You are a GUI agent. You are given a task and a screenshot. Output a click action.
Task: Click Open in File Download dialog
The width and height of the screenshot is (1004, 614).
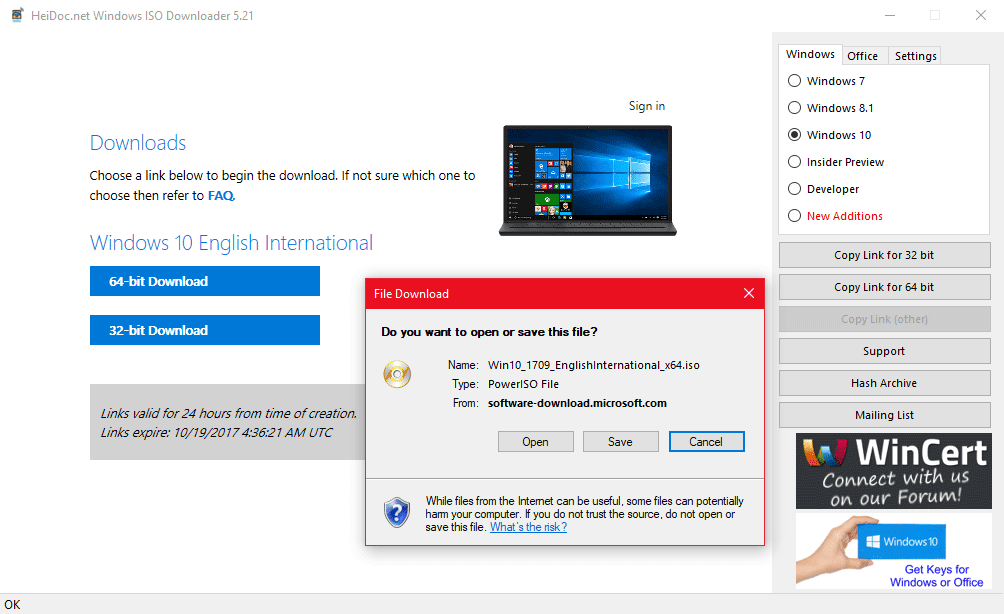[535, 442]
